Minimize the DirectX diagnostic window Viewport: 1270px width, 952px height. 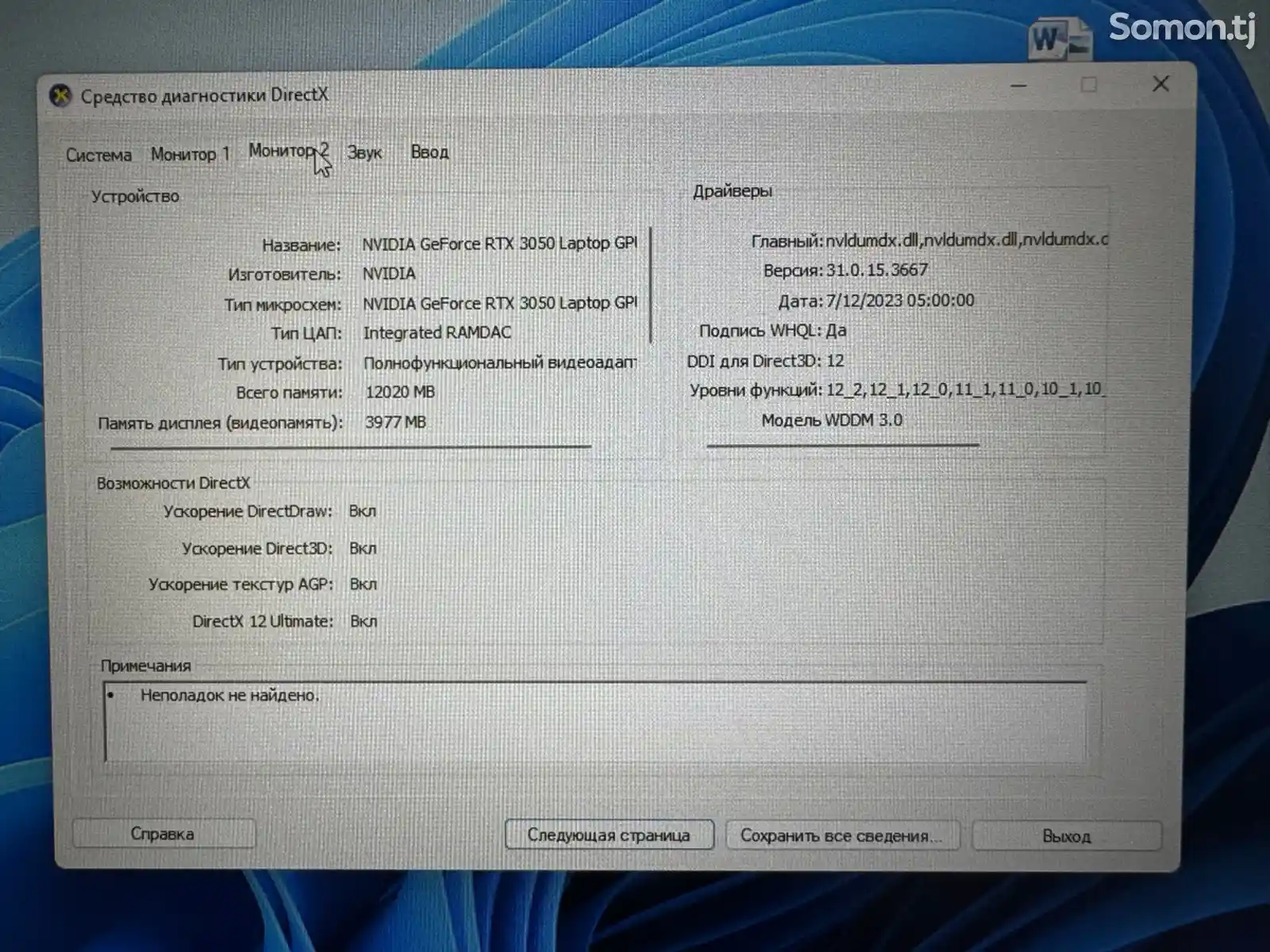tap(1019, 85)
